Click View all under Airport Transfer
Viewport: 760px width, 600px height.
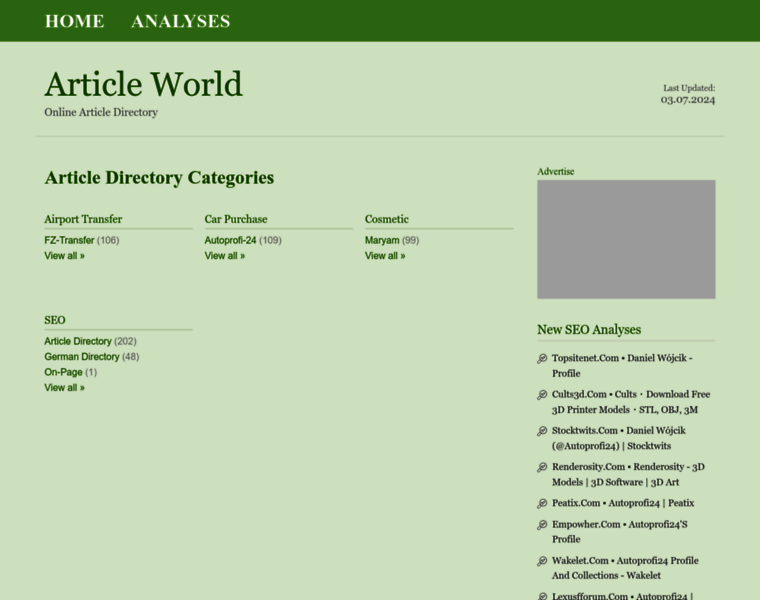click(x=64, y=256)
